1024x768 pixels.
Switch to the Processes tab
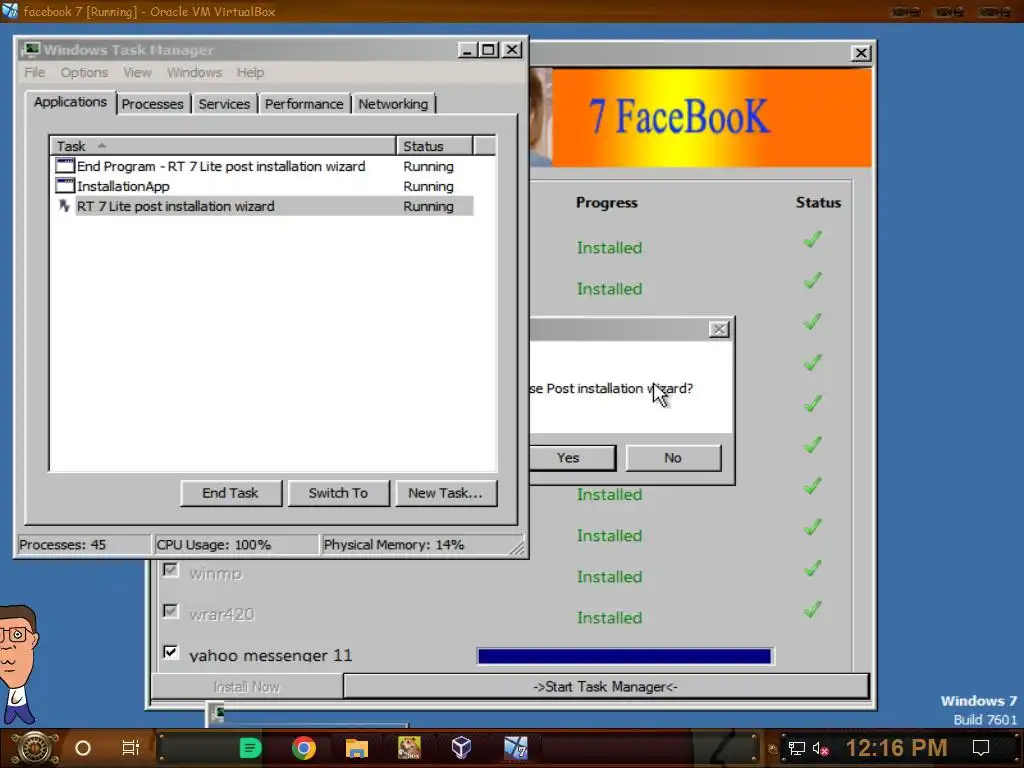tap(153, 104)
